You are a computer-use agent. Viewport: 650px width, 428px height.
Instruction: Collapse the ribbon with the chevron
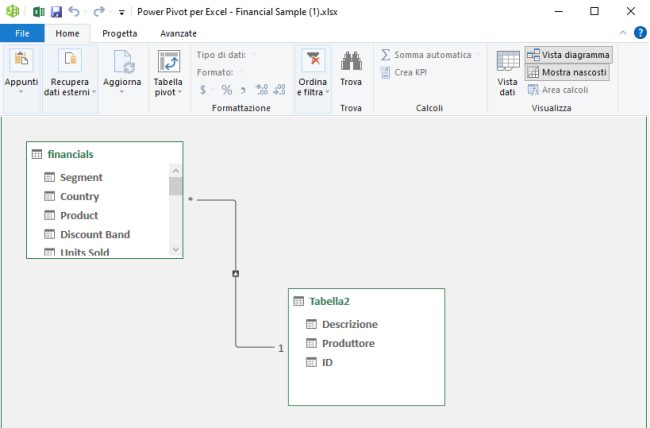[x=623, y=33]
